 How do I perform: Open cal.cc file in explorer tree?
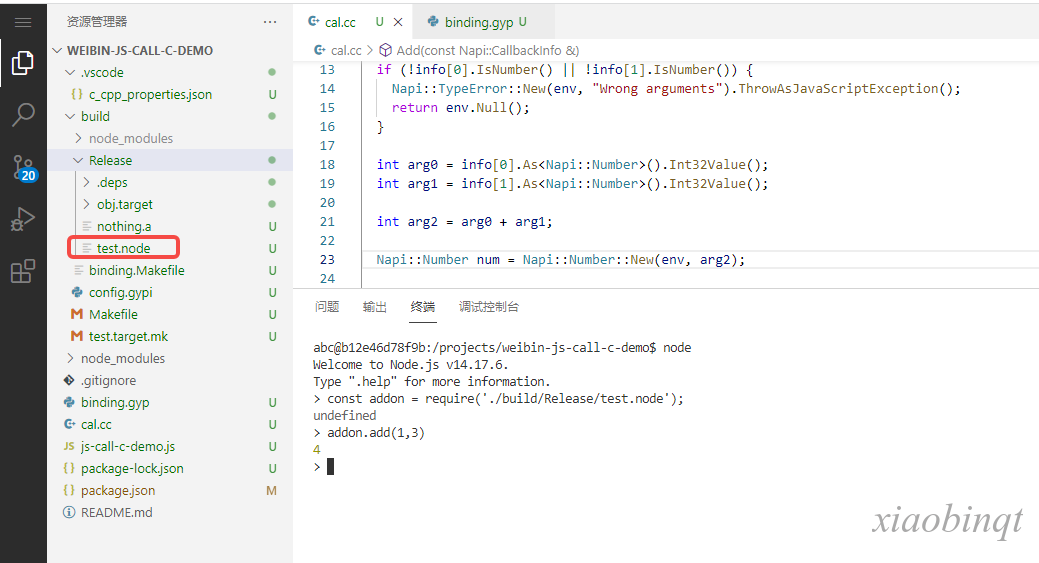96,424
